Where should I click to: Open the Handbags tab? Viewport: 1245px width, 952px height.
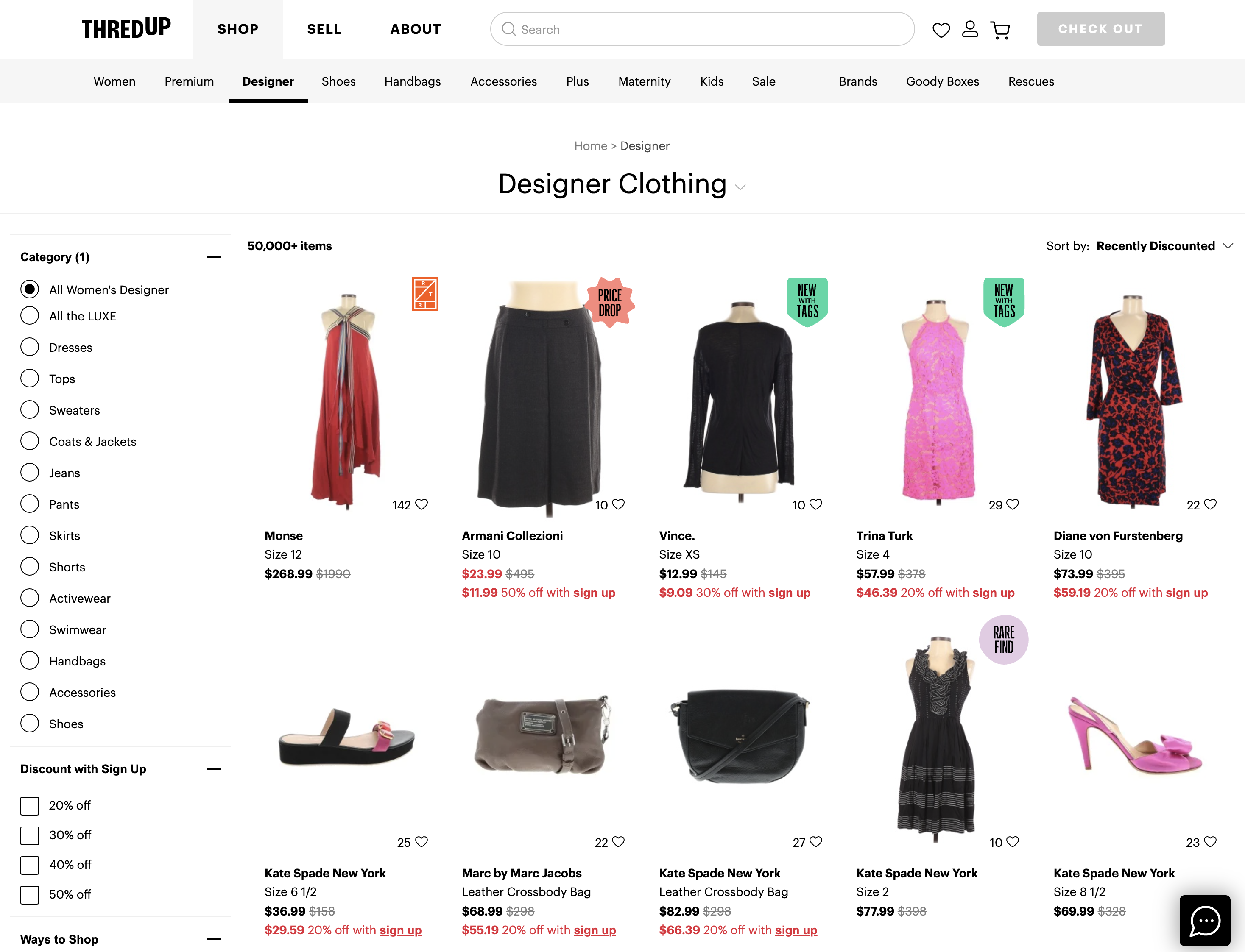413,82
